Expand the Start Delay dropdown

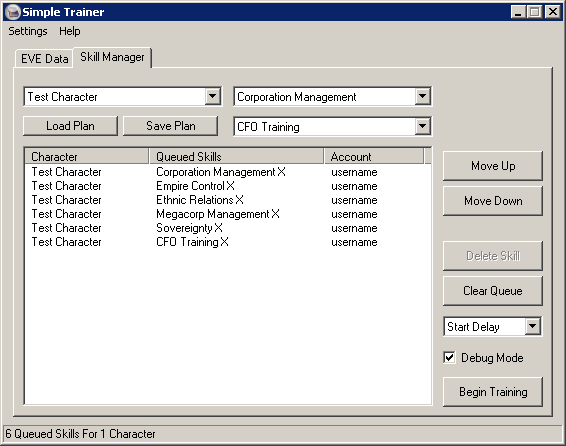532,327
